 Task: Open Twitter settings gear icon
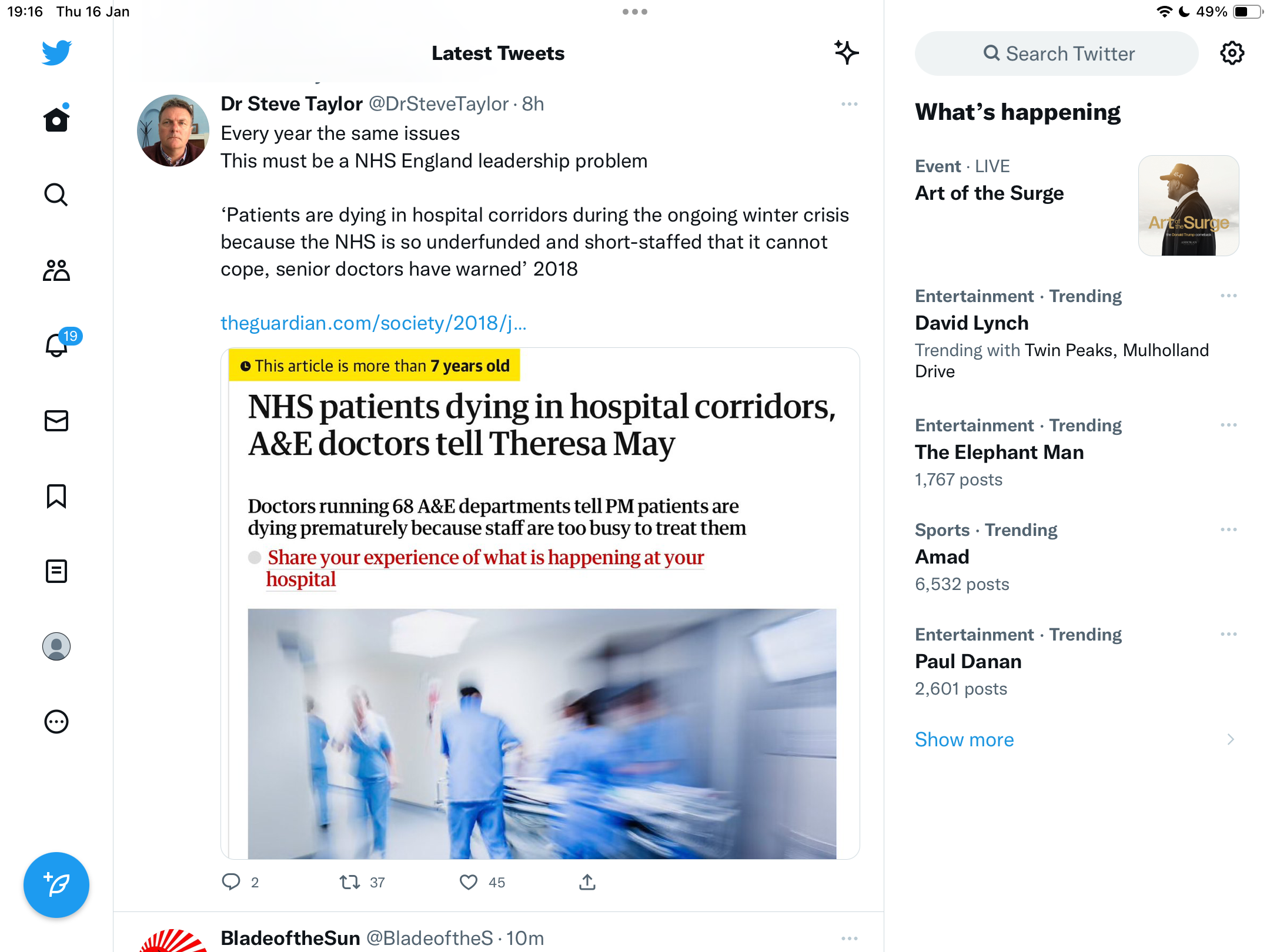(x=1232, y=53)
